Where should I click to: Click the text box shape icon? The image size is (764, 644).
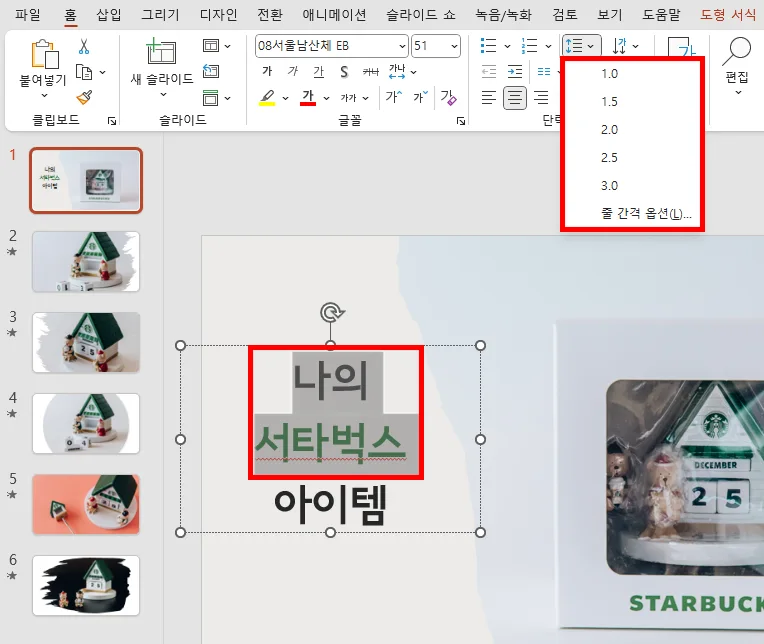point(681,48)
